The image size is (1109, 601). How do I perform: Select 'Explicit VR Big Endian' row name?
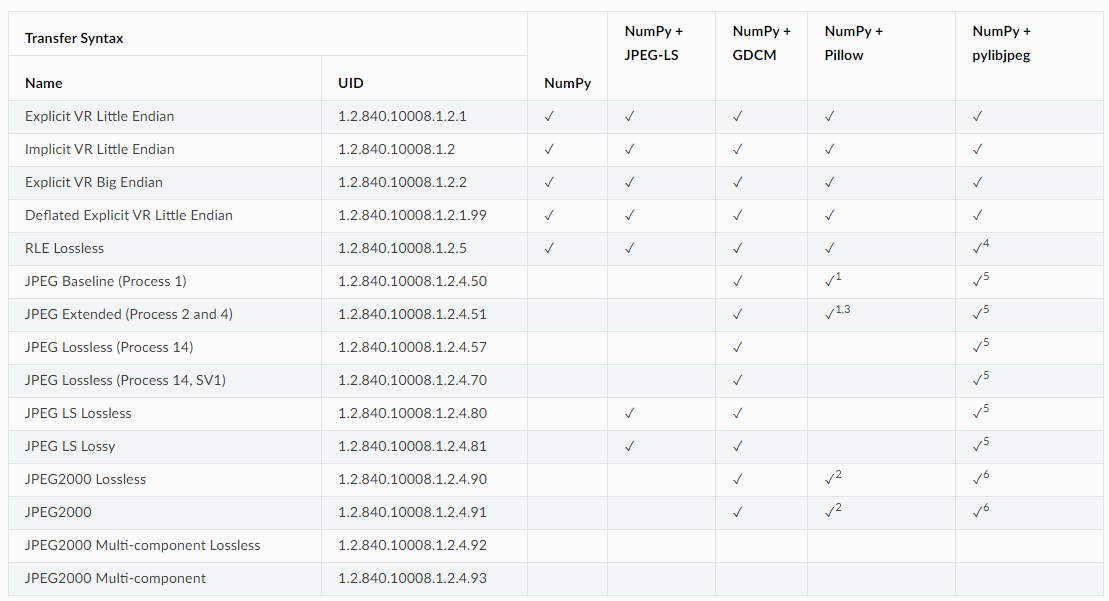coord(94,182)
